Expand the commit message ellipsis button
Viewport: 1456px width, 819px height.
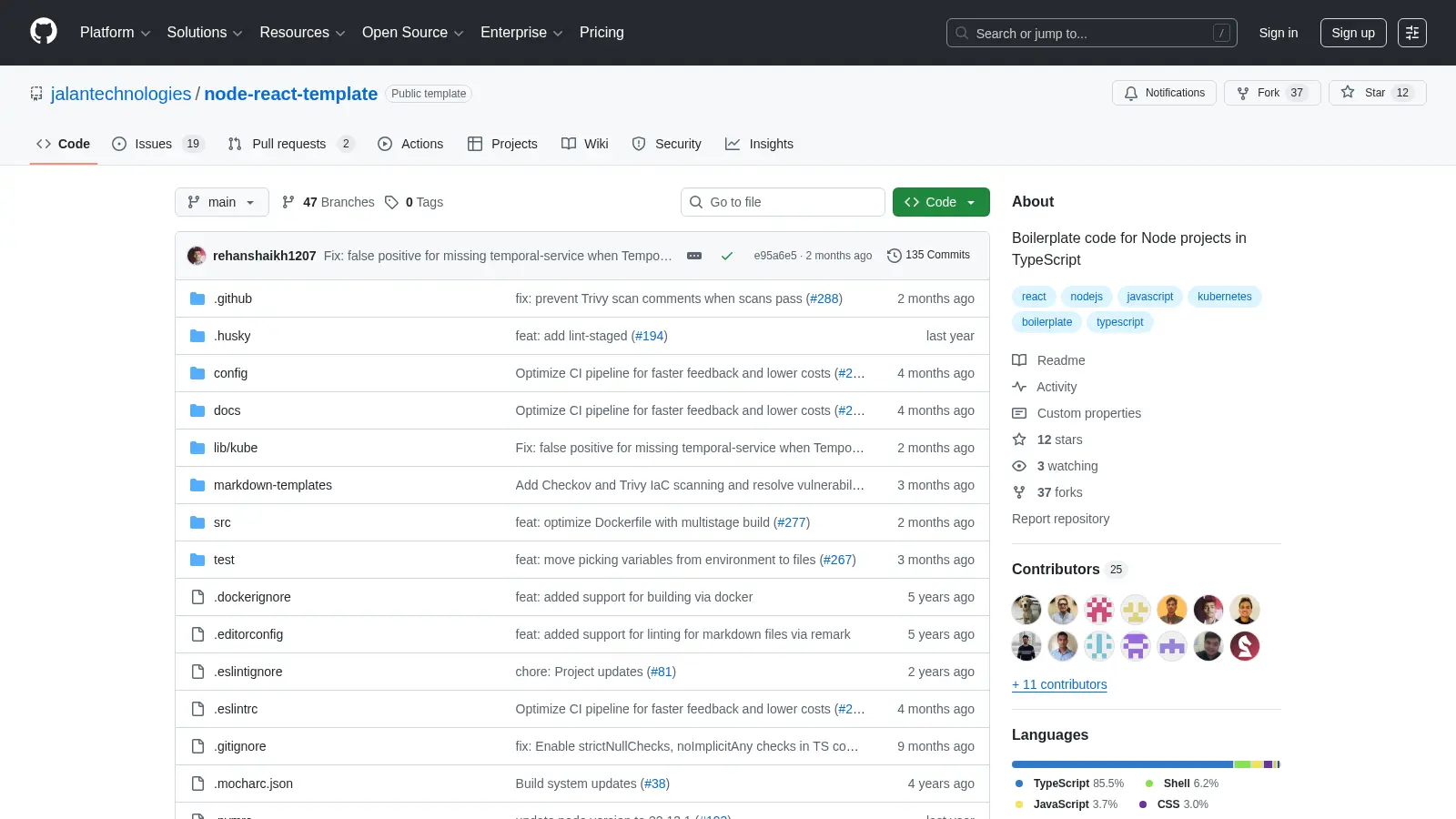[694, 256]
